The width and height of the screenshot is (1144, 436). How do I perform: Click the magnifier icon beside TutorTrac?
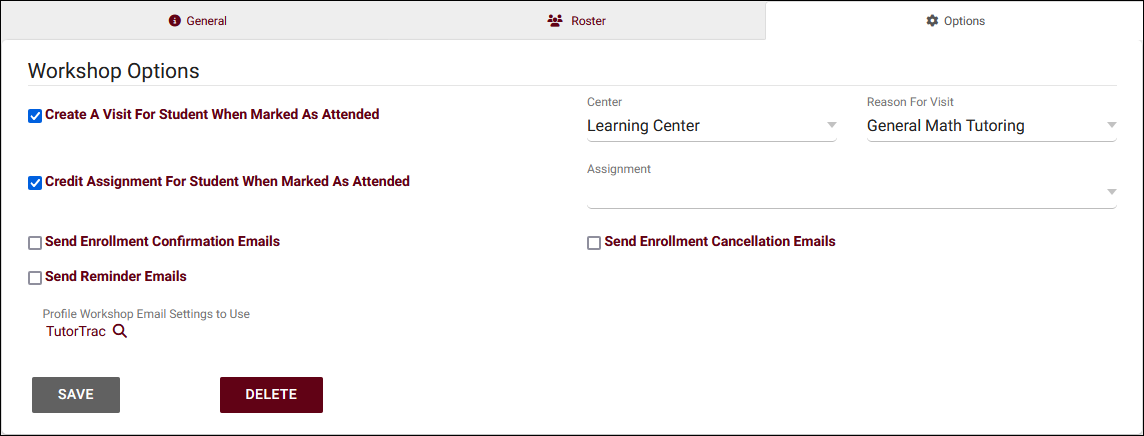[120, 332]
